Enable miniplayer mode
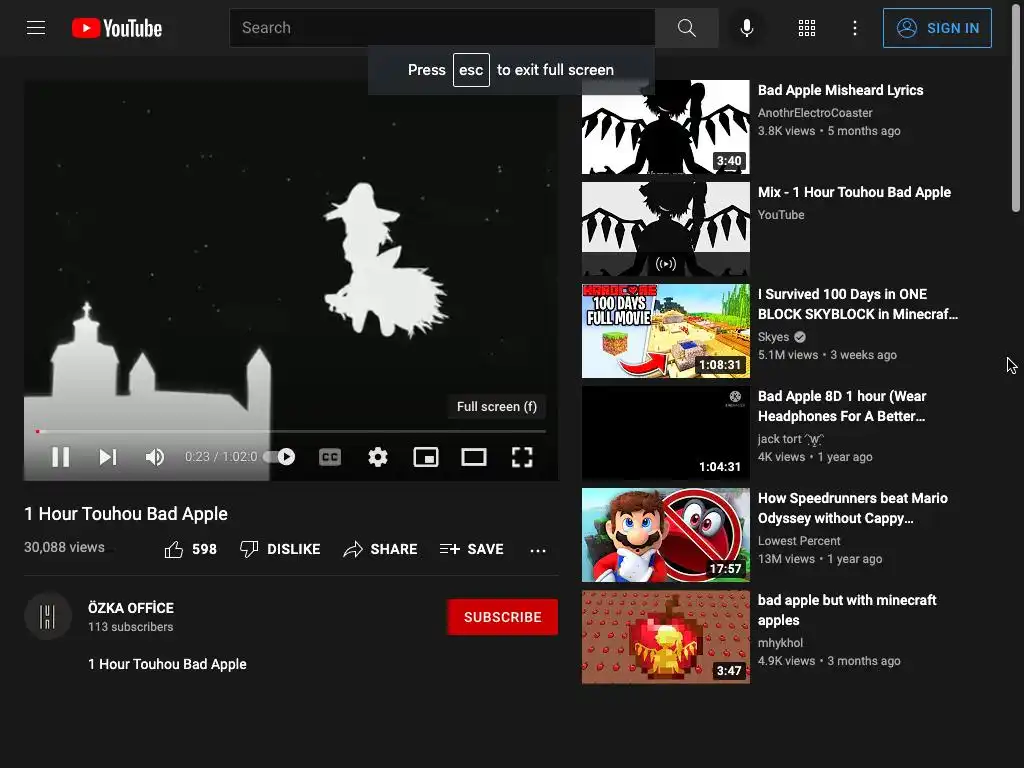Screen dimensions: 1024x768 [426, 456]
